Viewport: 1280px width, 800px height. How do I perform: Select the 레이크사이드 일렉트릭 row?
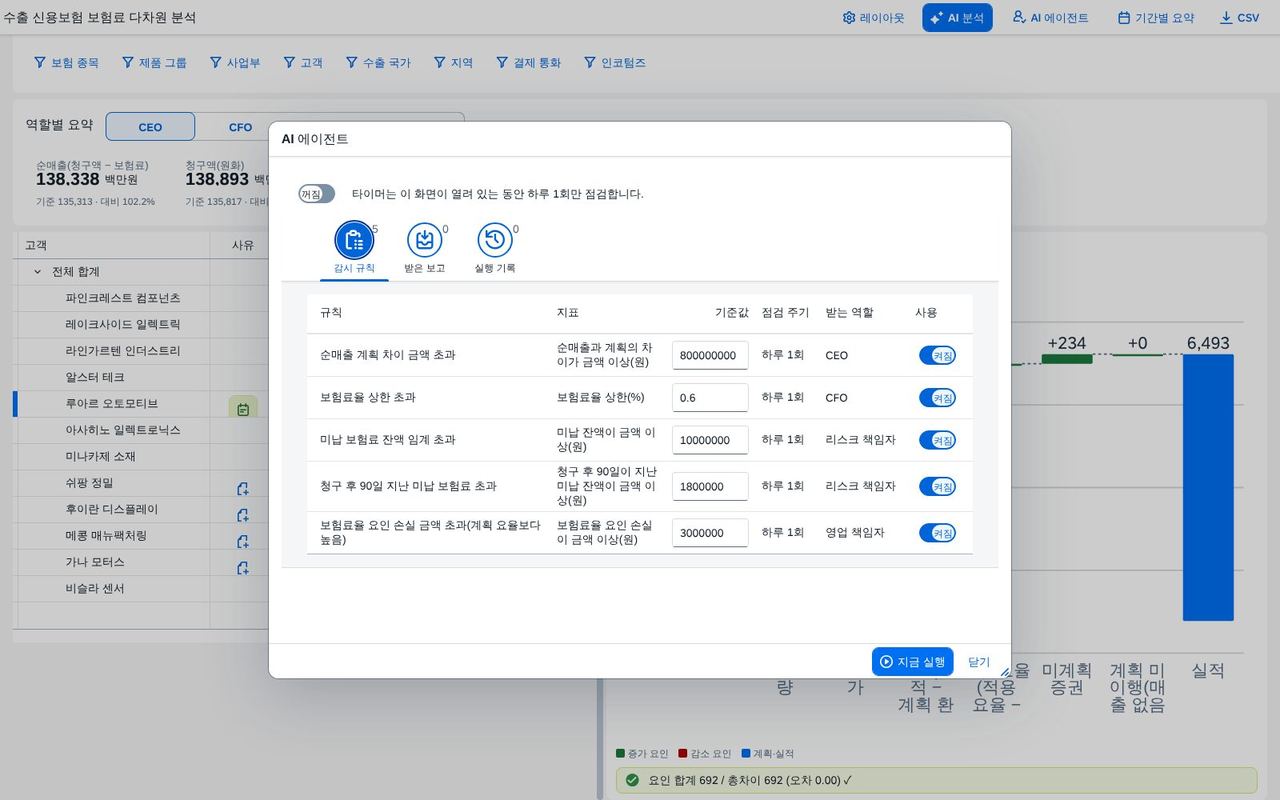pyautogui.click(x=123, y=324)
